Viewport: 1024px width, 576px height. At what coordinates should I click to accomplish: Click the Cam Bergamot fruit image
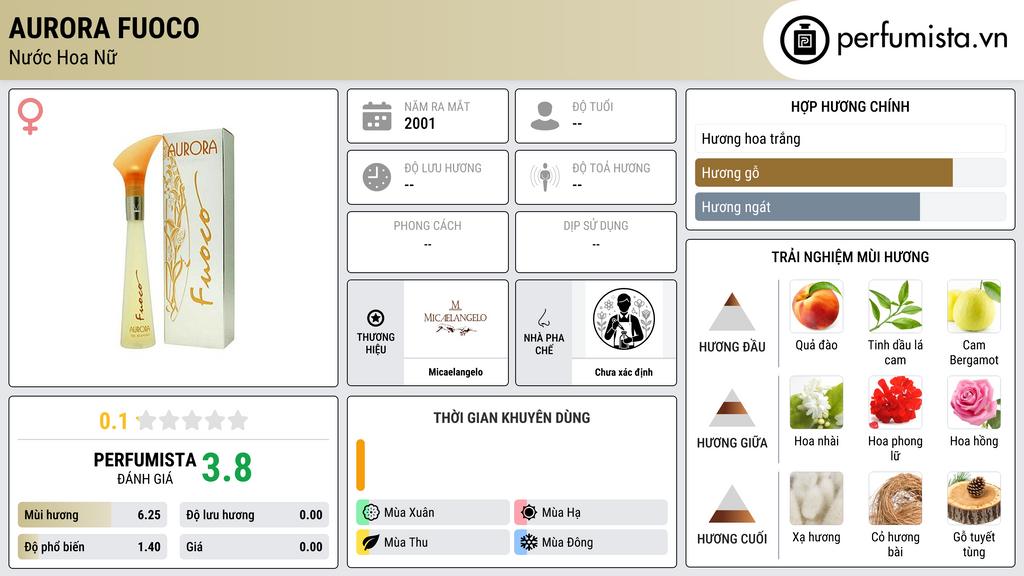click(x=974, y=306)
